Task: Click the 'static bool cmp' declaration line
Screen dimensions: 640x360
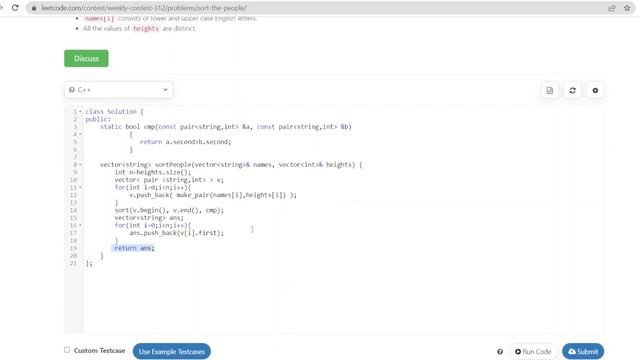Action: pos(226,127)
